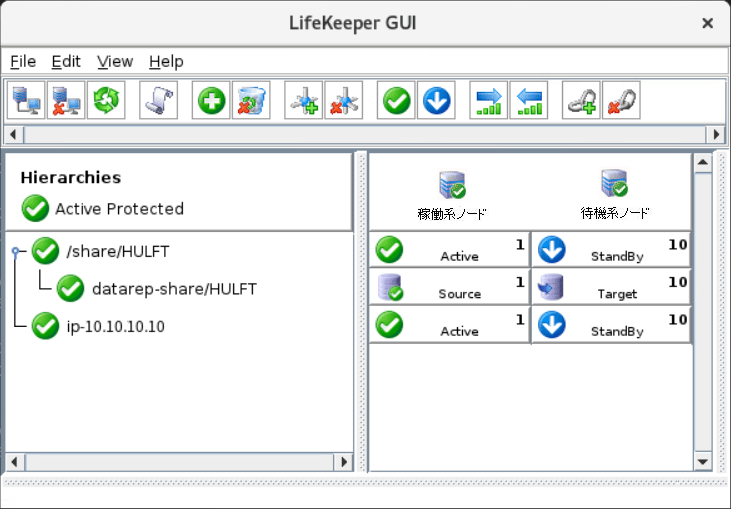The width and height of the screenshot is (731, 509).
Task: Click the Unextend Resource Hierarchy left-arrow icon
Action: pos(529,100)
